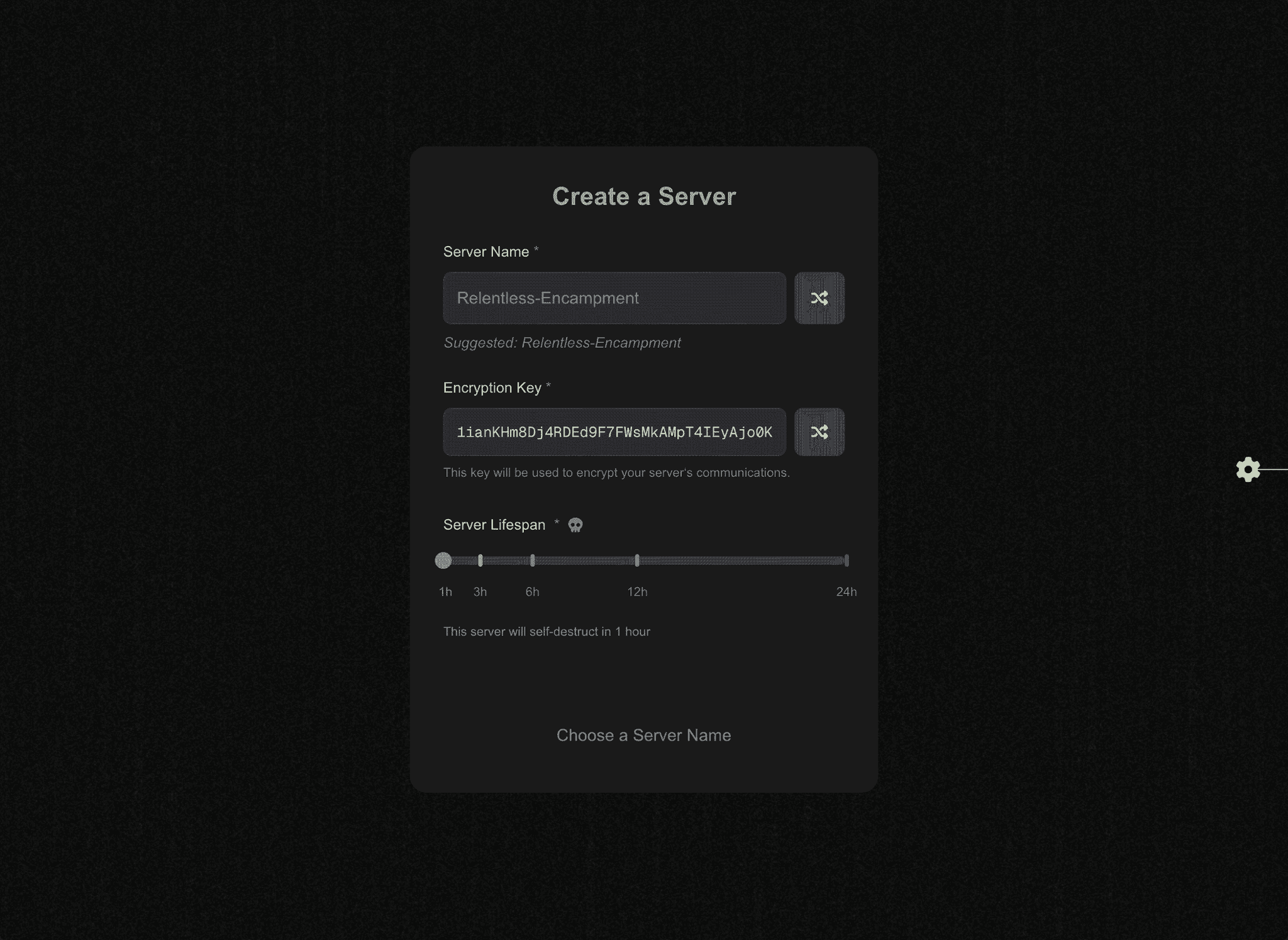Click the 1h tick label under the slider

[x=445, y=591]
